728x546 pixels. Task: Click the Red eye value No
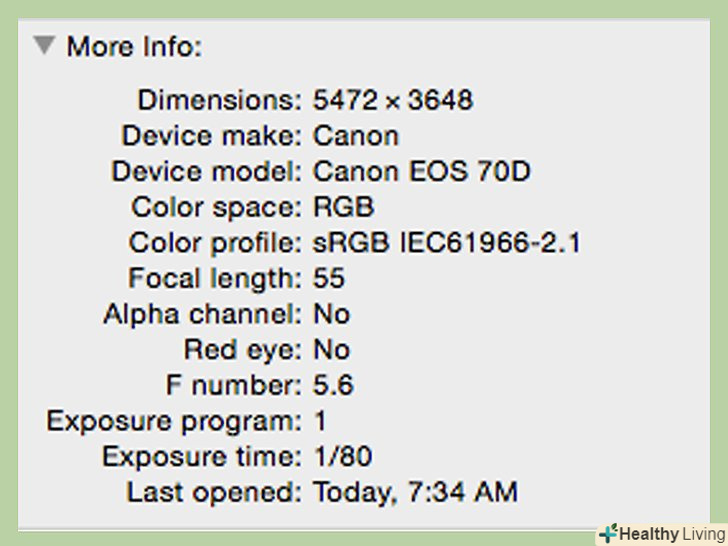pyautogui.click(x=331, y=350)
